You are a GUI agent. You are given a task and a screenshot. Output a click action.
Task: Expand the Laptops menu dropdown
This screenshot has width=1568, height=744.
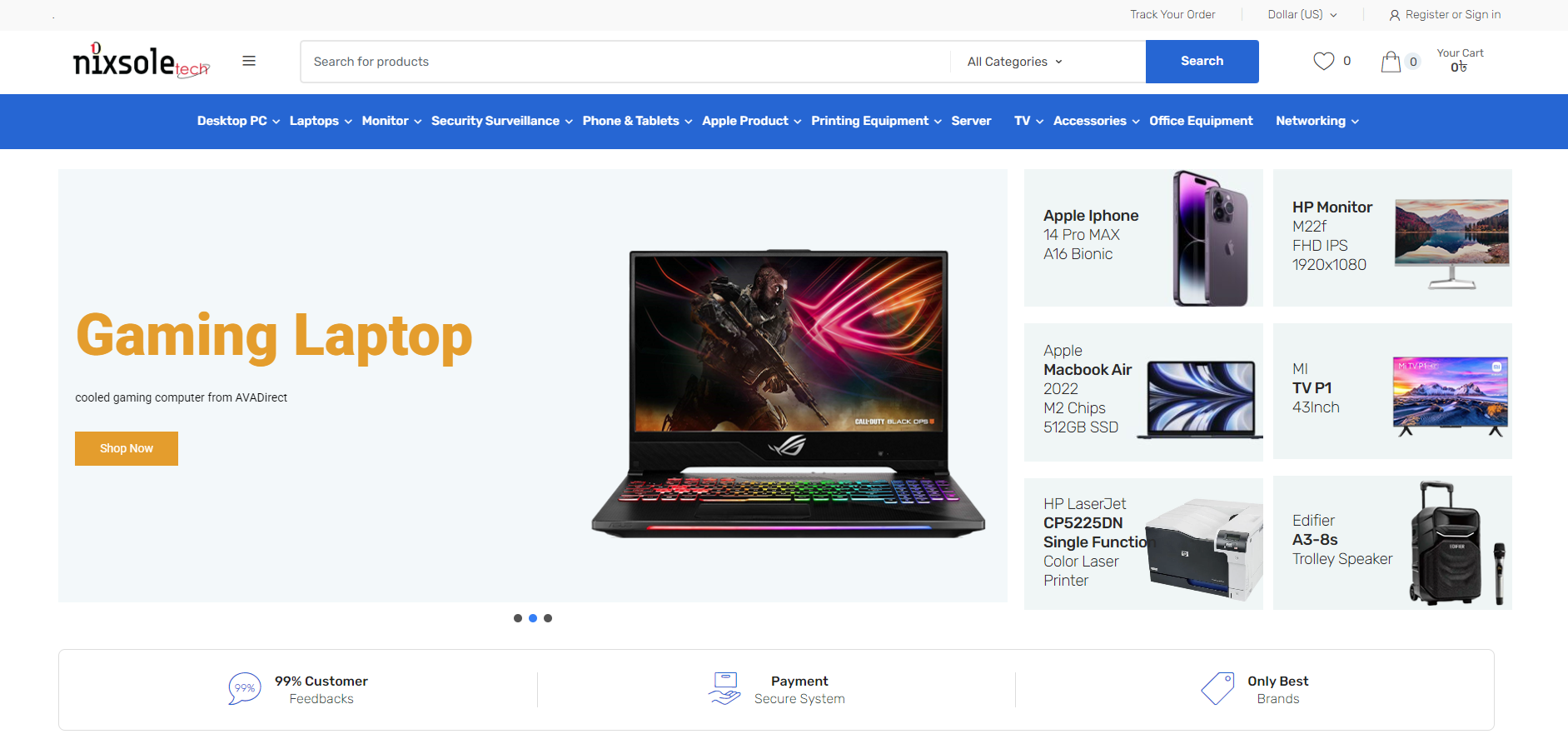click(321, 121)
